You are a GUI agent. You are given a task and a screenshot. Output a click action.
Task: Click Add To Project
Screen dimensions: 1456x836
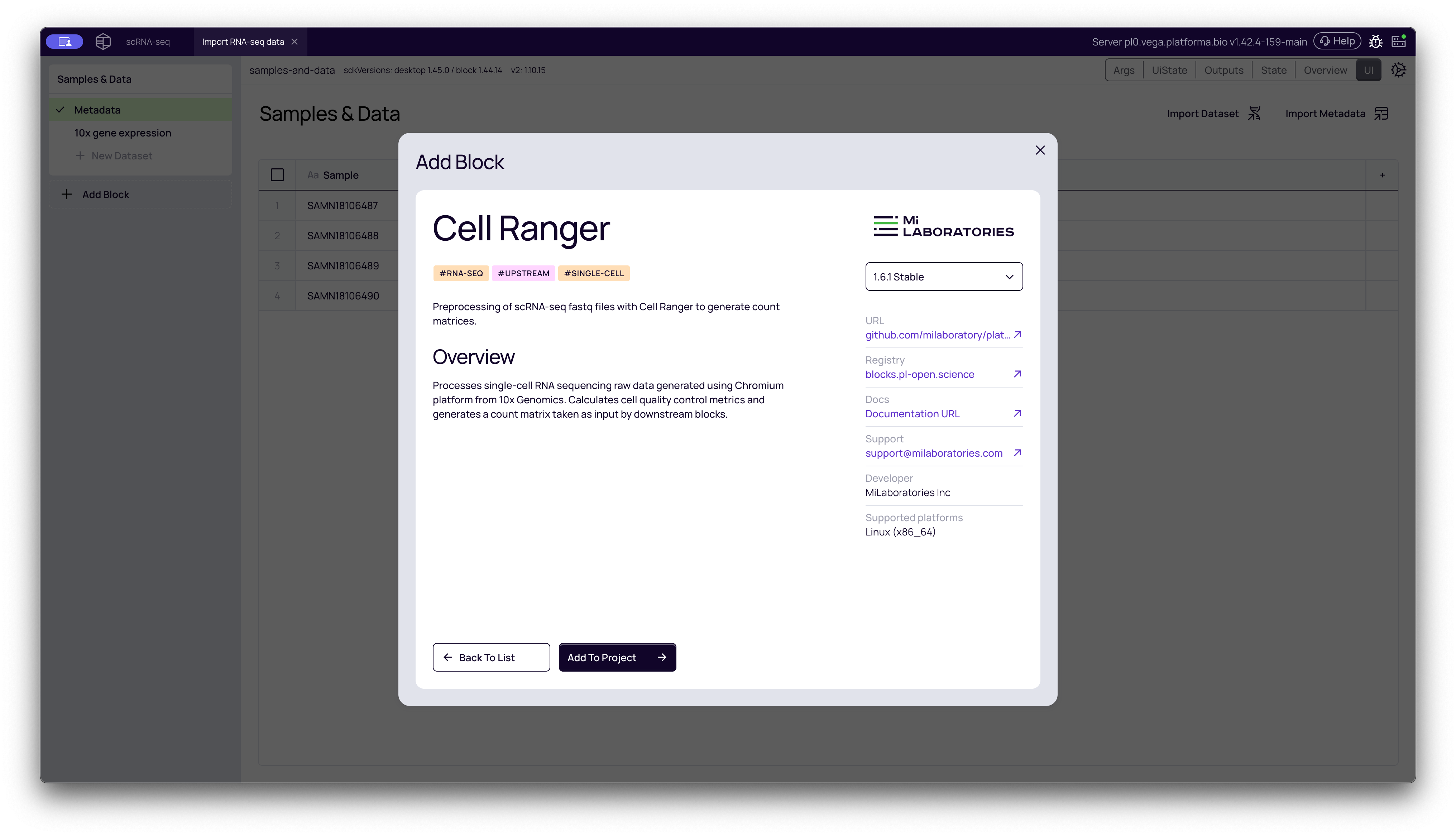617,657
